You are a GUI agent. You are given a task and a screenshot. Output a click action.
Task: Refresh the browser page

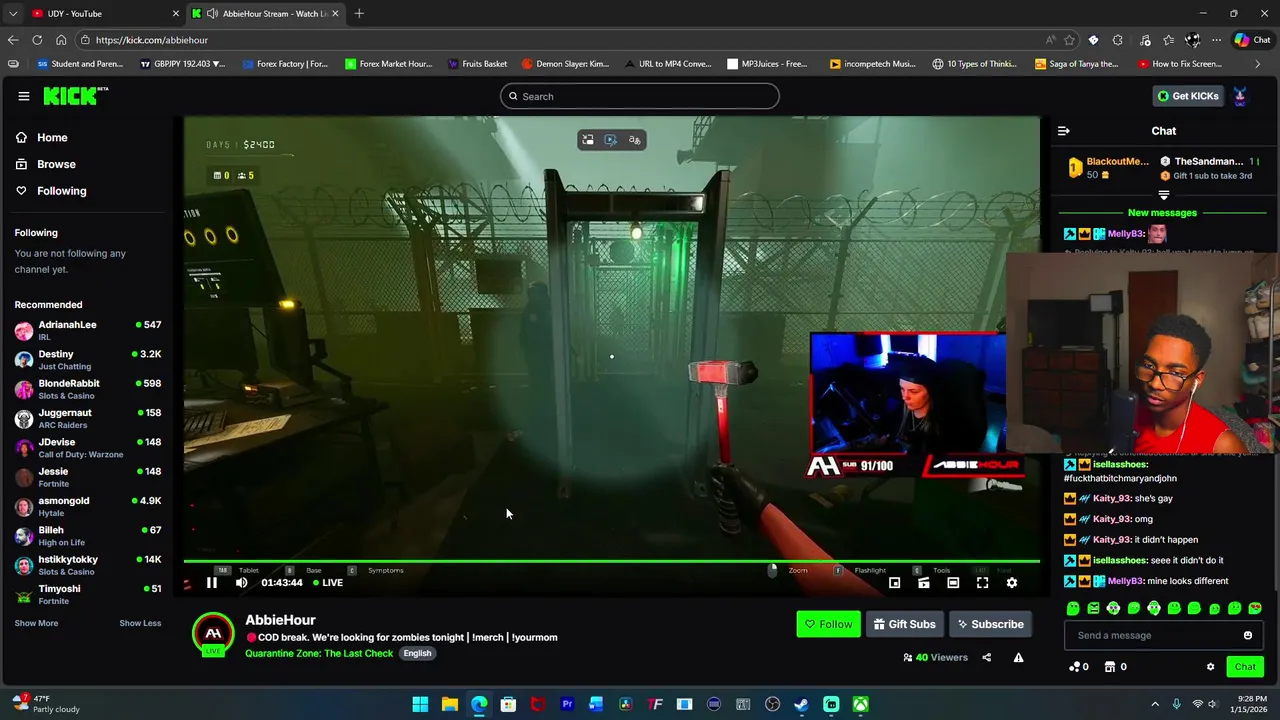37,40
